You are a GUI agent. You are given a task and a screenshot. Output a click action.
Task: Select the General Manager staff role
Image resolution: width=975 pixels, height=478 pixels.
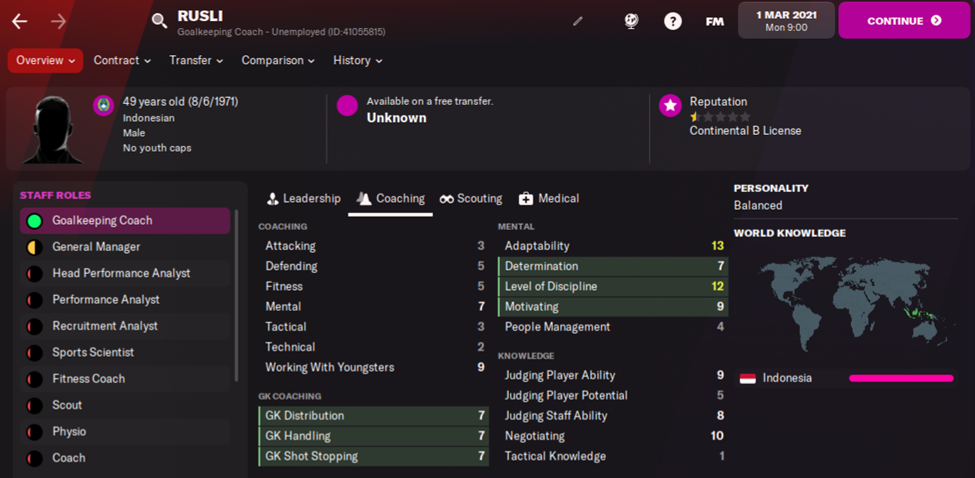96,247
